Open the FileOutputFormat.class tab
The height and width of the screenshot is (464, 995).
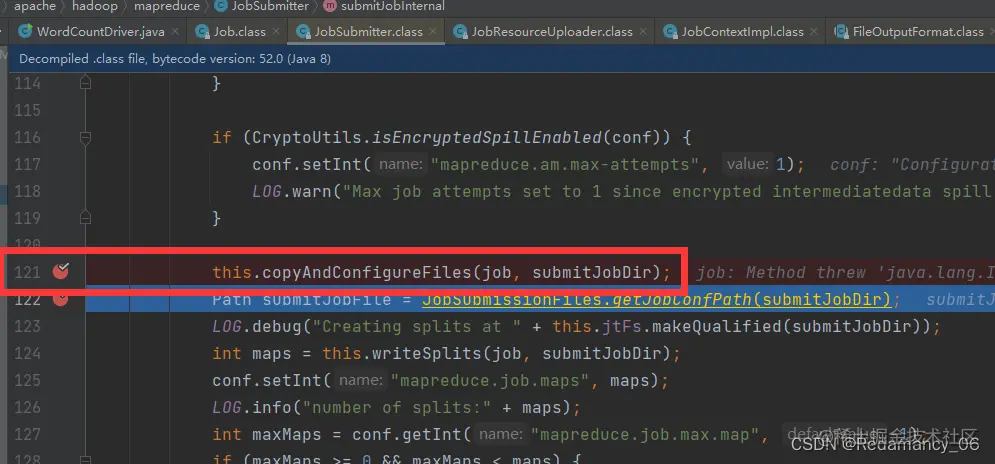pyautogui.click(x=918, y=31)
